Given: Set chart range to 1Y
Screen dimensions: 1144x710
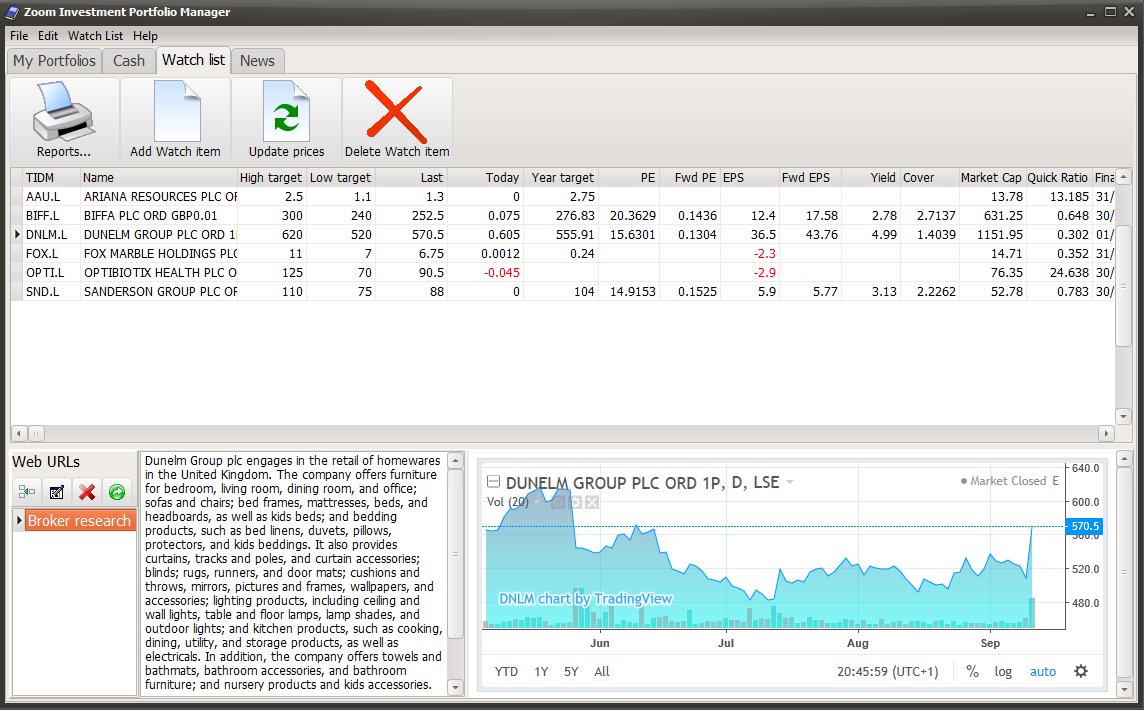Looking at the screenshot, I should click(x=541, y=671).
